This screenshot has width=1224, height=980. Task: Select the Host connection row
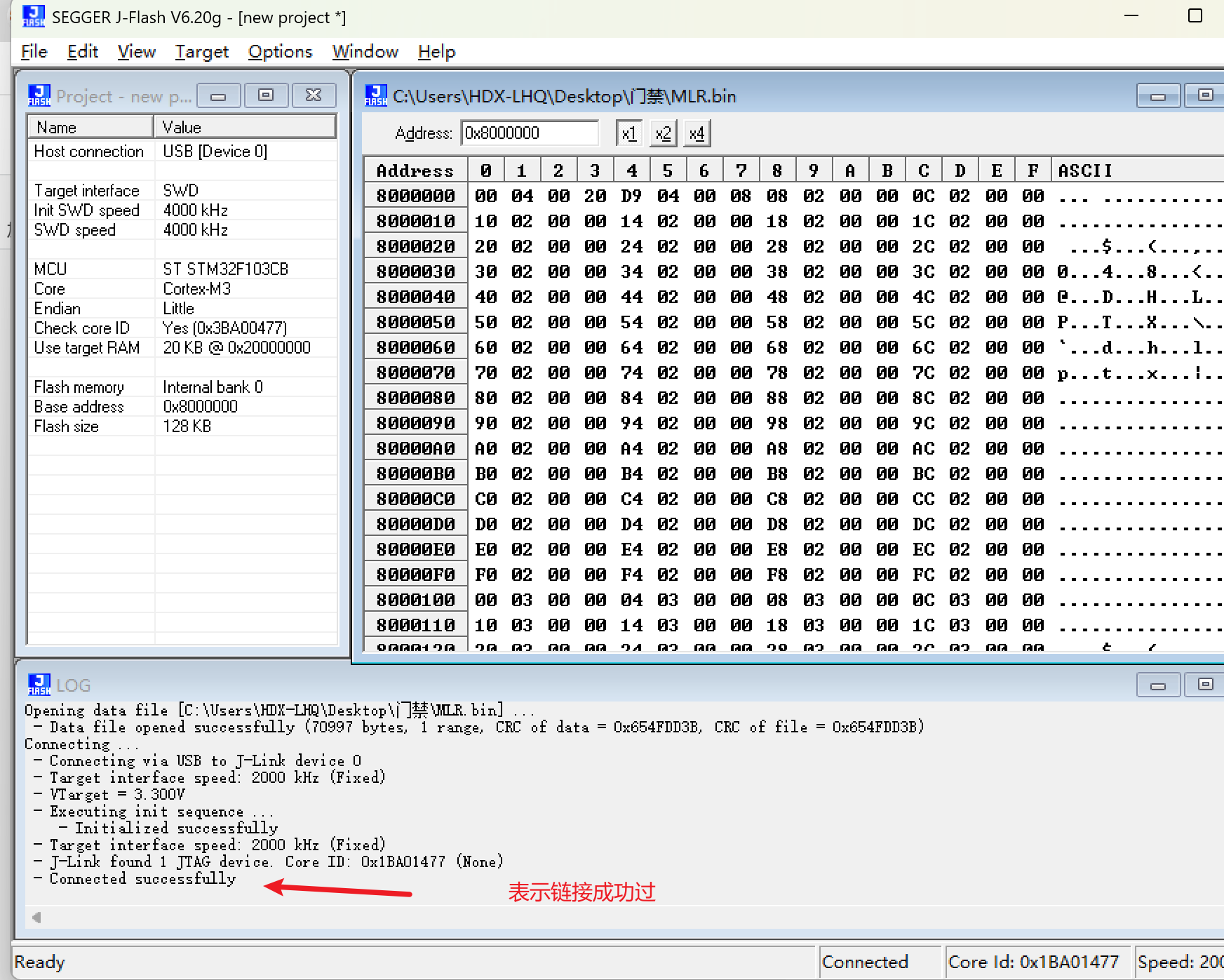click(x=182, y=152)
